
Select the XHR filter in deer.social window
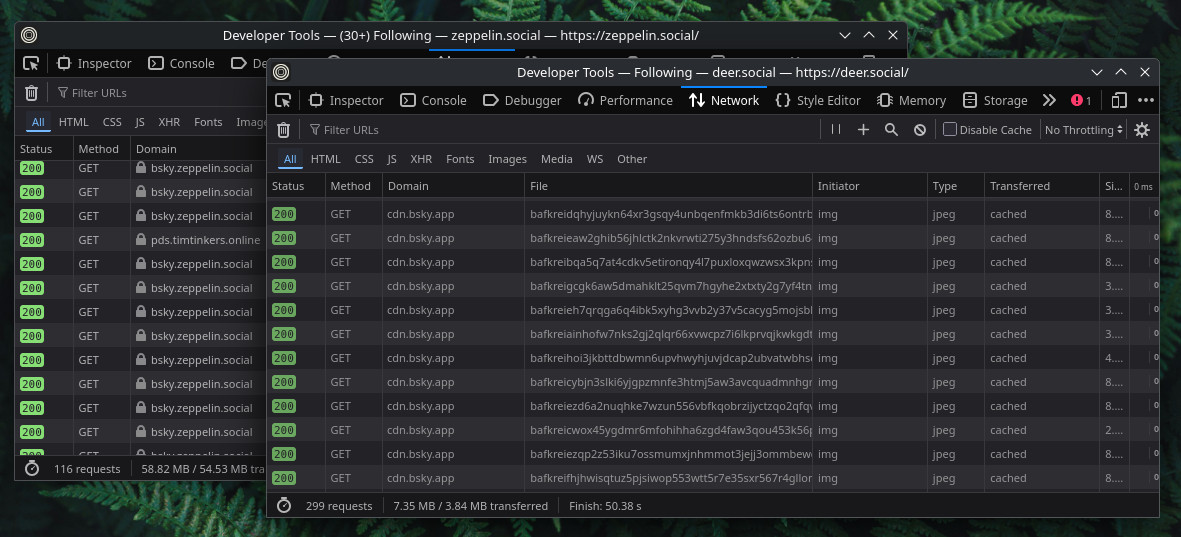421,159
